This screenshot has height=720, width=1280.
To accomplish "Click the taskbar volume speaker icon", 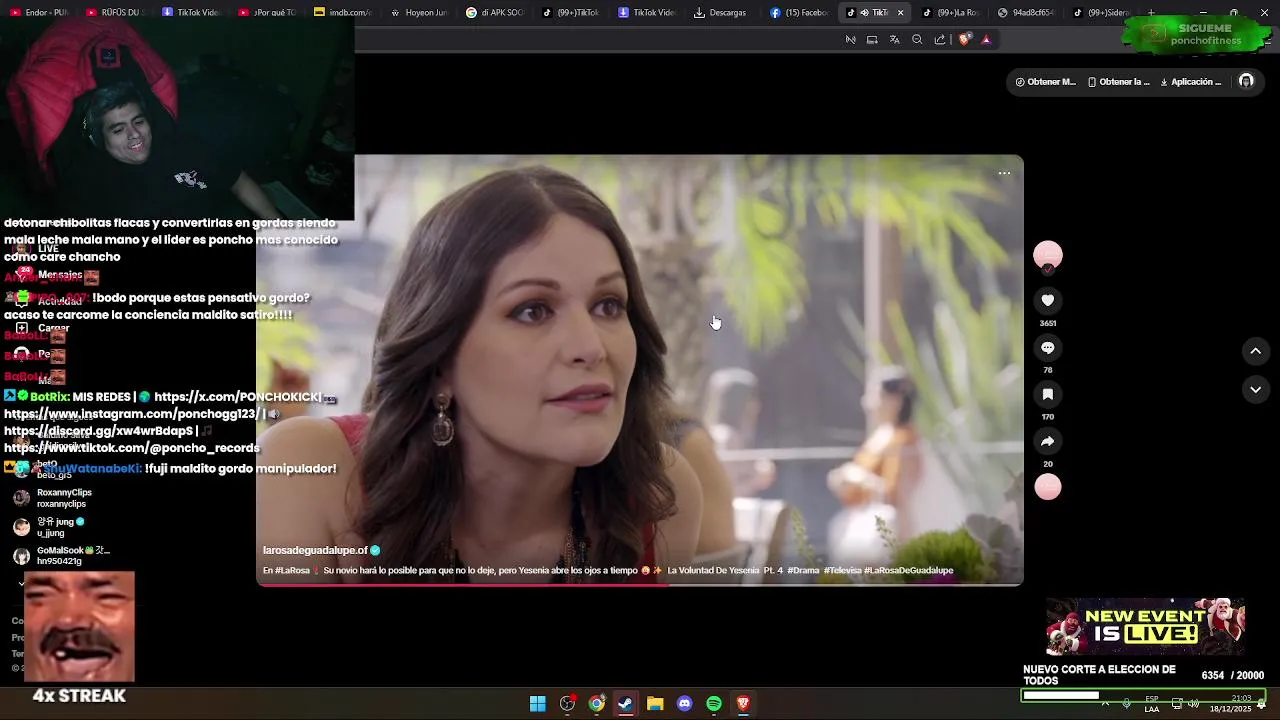I will pos(1193,703).
